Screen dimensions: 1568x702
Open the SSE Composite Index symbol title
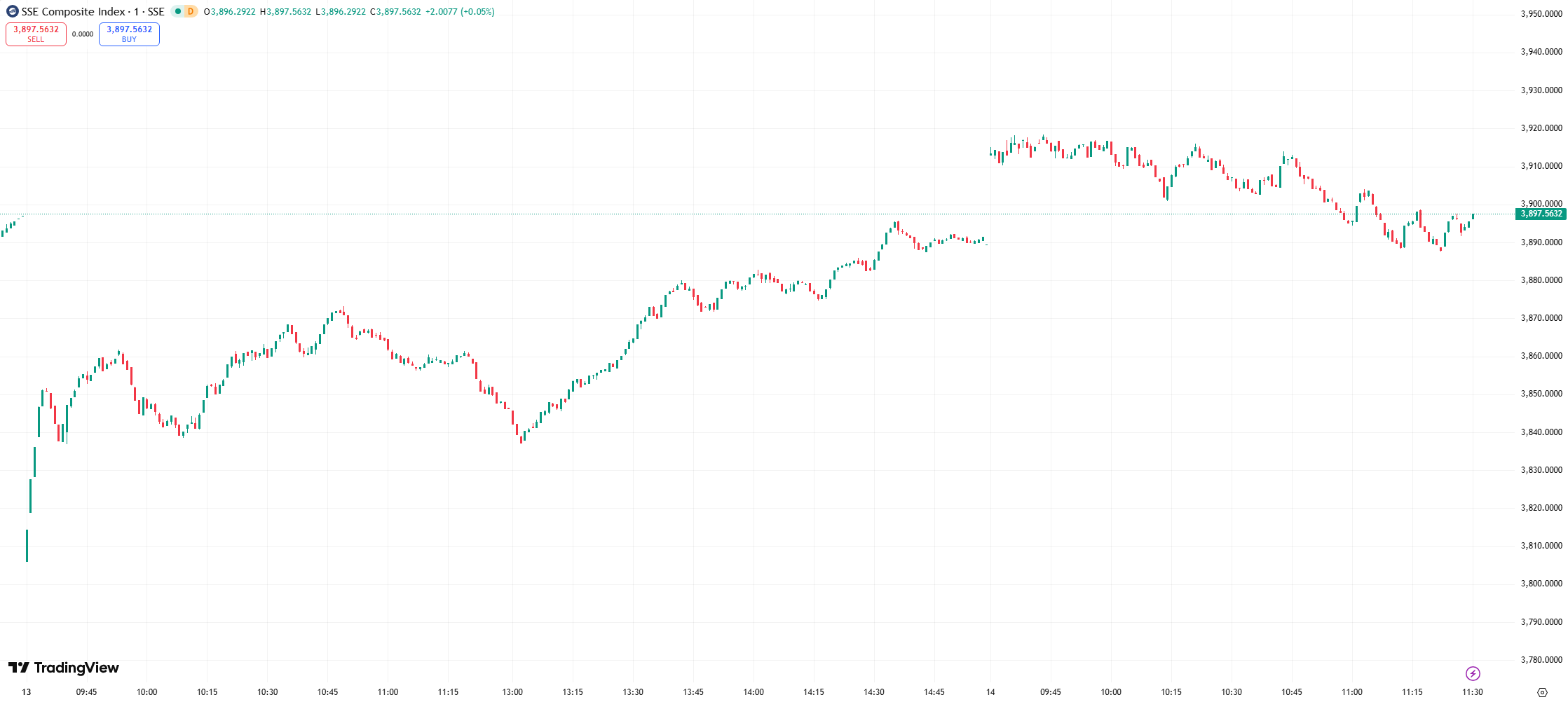[93, 12]
